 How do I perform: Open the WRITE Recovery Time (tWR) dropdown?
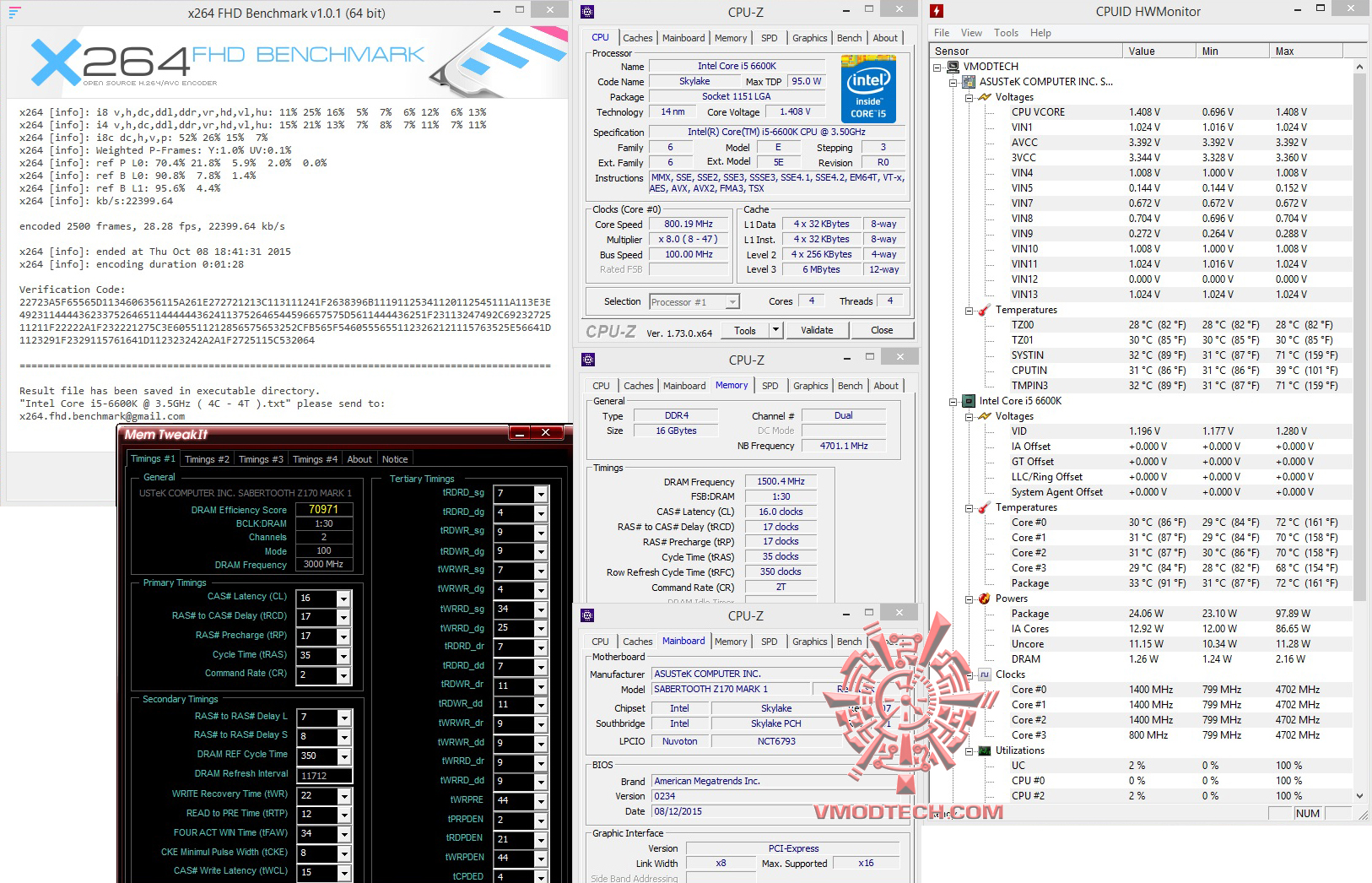pos(343,796)
